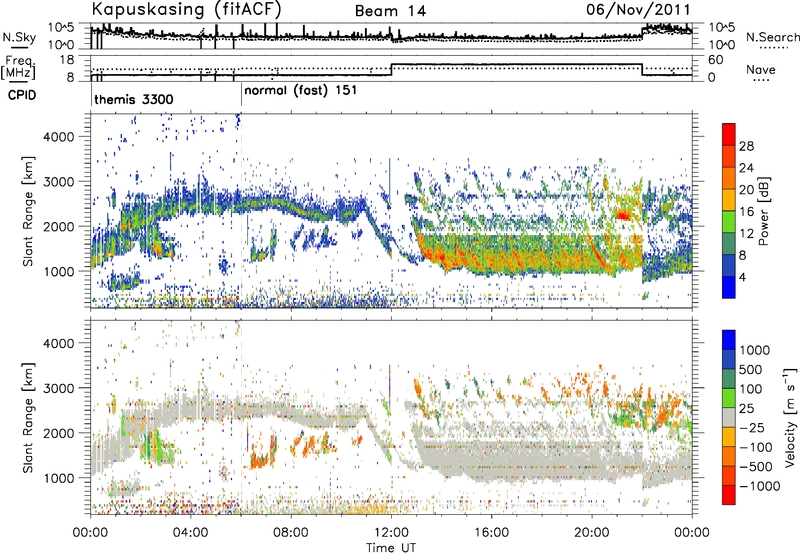The height and width of the screenshot is (554, 800).
Task: Click the 'N.Search' legend label
Action: click(772, 37)
